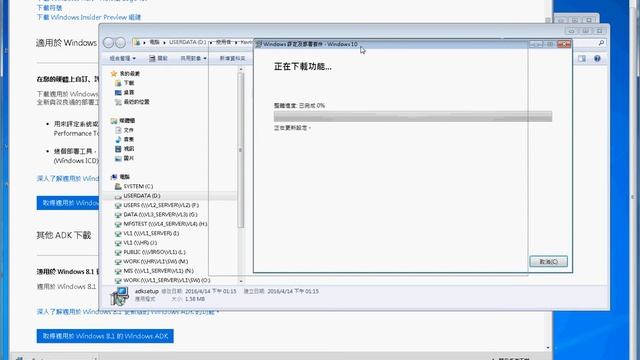Screen dimensions: 640x360
Task: Open the 視訊 (Videos) library
Action: (x=129, y=149)
